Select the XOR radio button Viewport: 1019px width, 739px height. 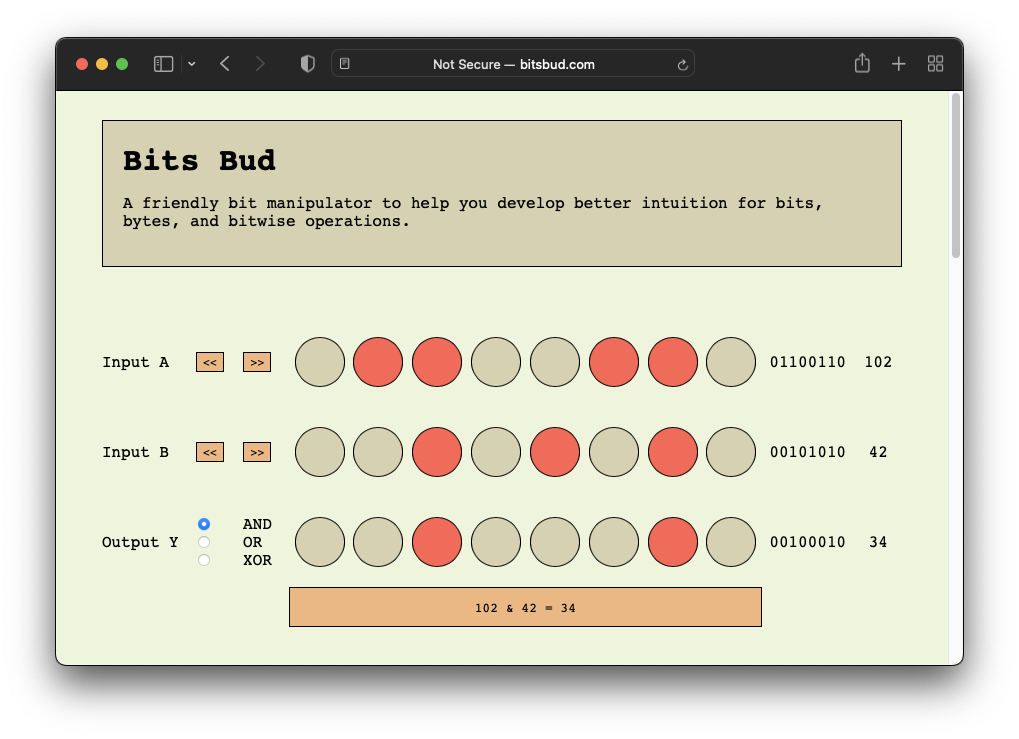(x=204, y=560)
